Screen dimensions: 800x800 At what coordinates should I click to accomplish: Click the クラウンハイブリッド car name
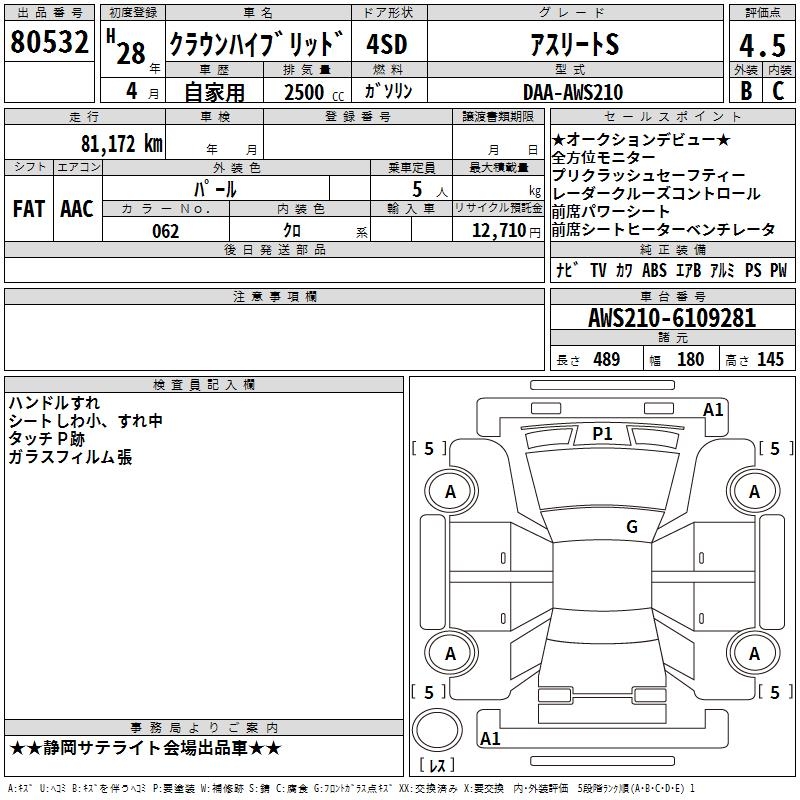point(258,44)
